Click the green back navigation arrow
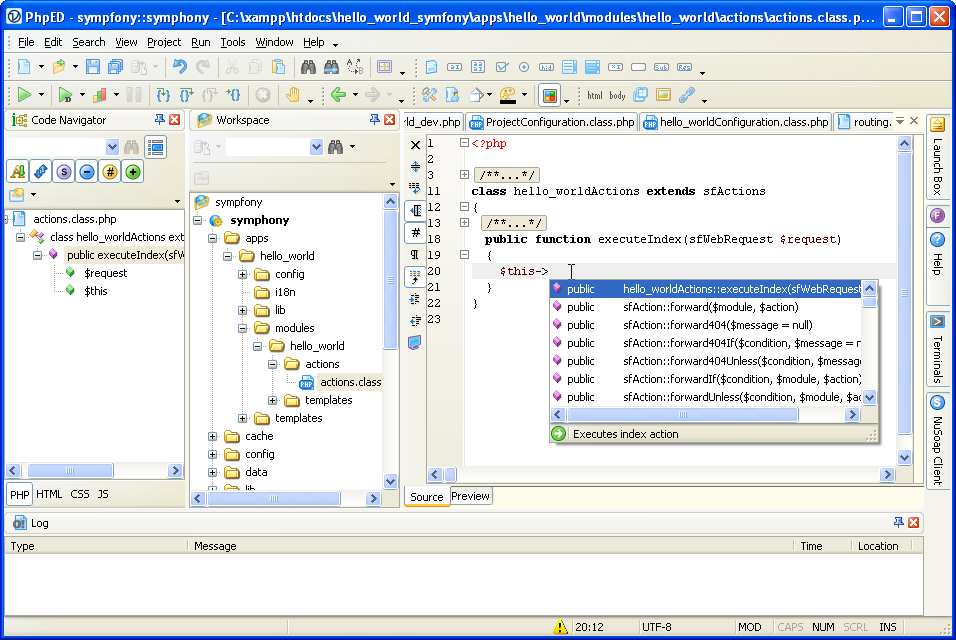 click(x=338, y=95)
